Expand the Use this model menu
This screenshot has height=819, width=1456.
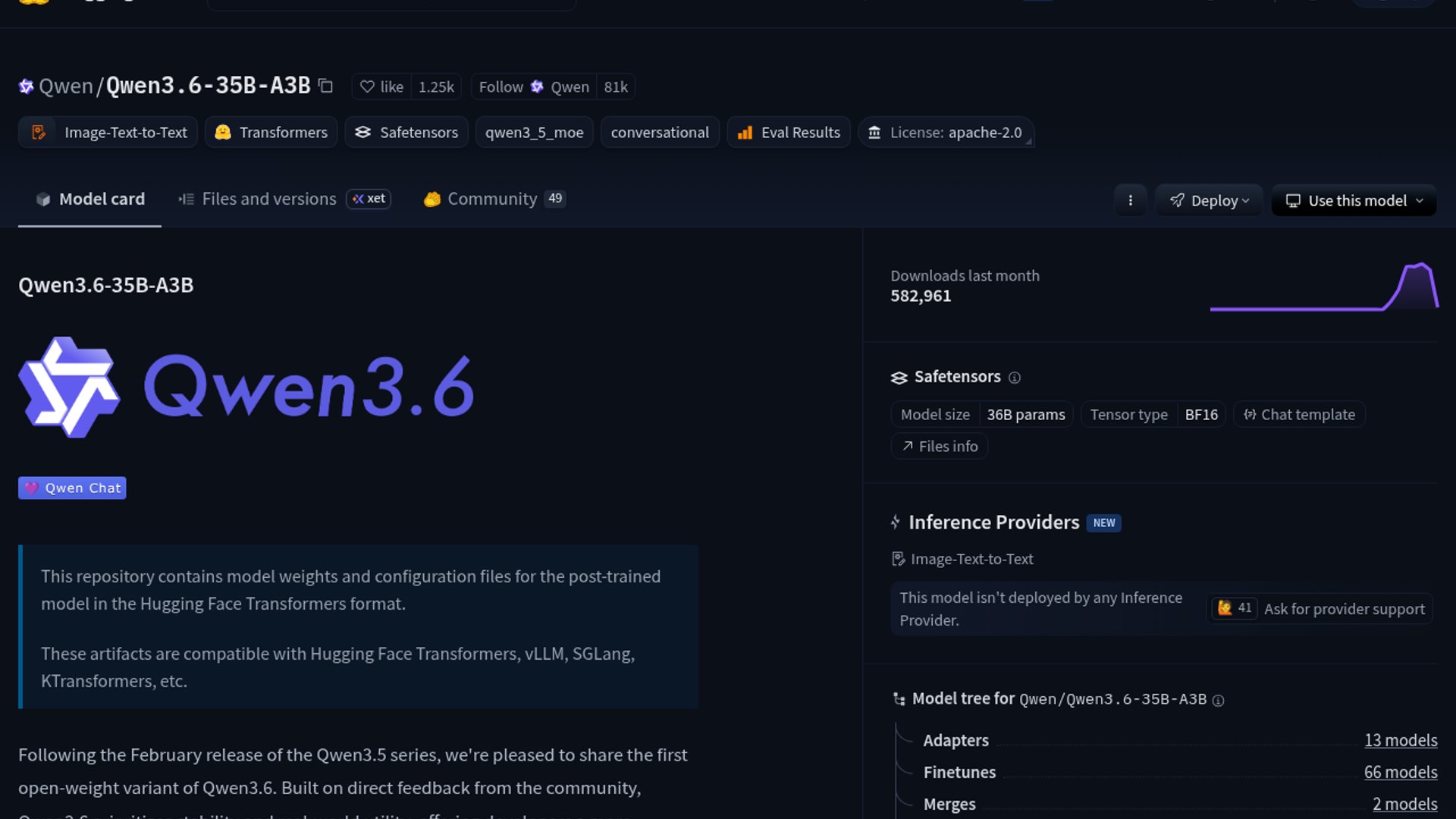[1353, 200]
